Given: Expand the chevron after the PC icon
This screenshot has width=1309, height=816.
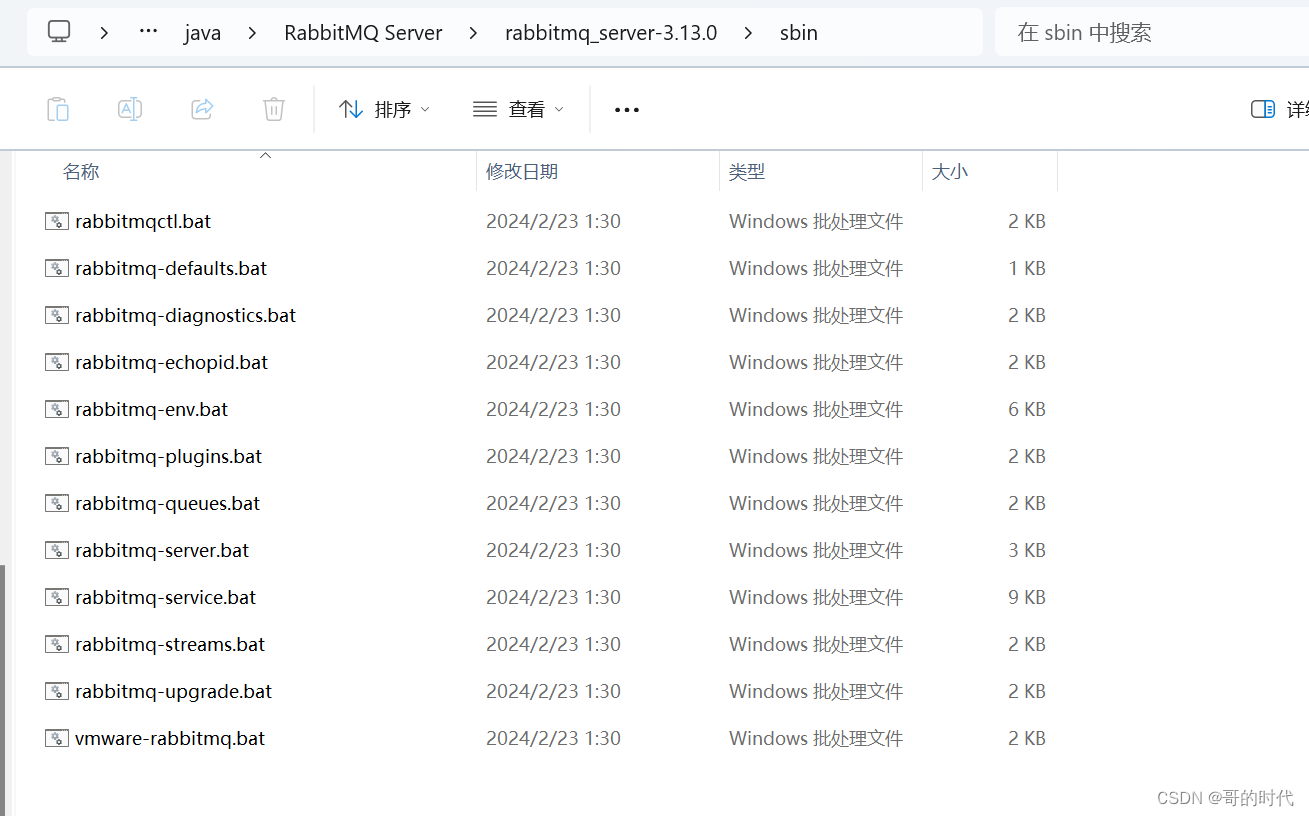Looking at the screenshot, I should (104, 32).
